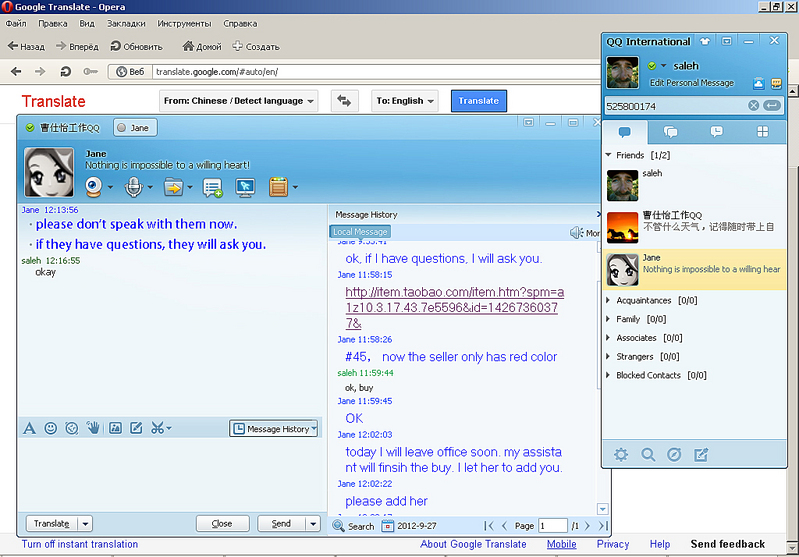The image size is (799, 557).
Task: Open the Инструменты menu in Opera
Action: 184,23
